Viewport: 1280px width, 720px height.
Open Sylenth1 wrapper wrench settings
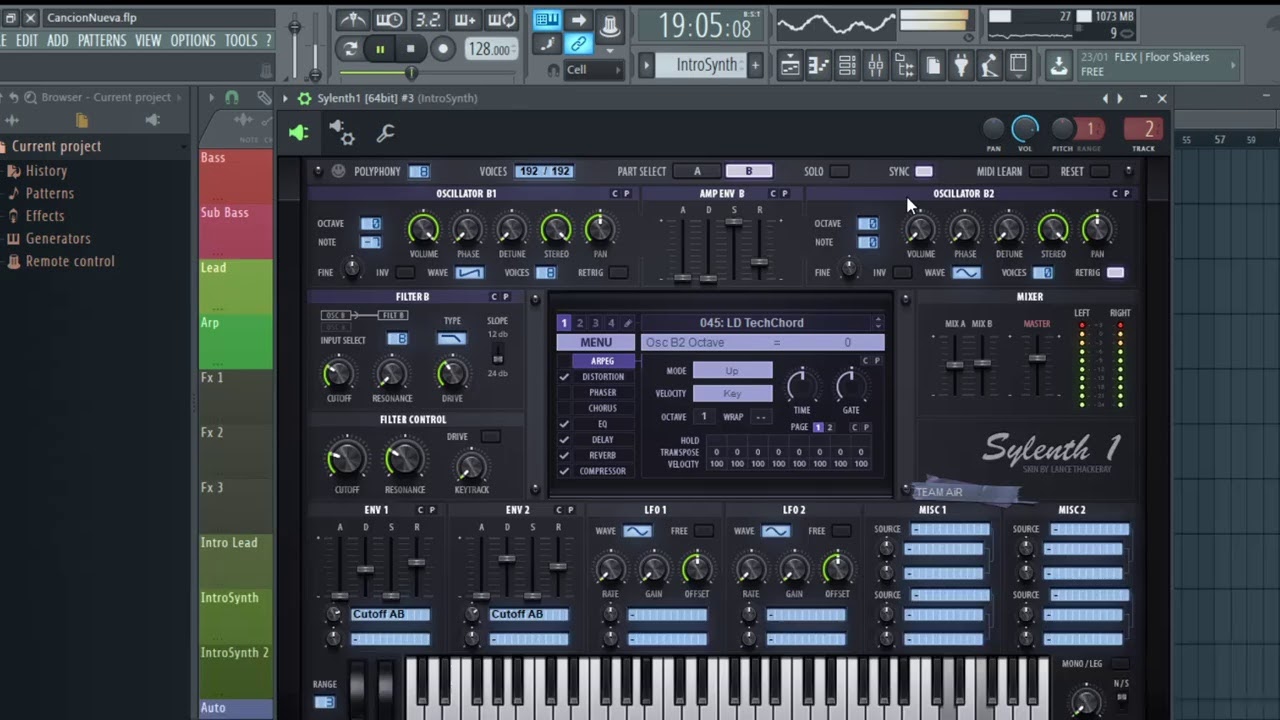(x=385, y=133)
